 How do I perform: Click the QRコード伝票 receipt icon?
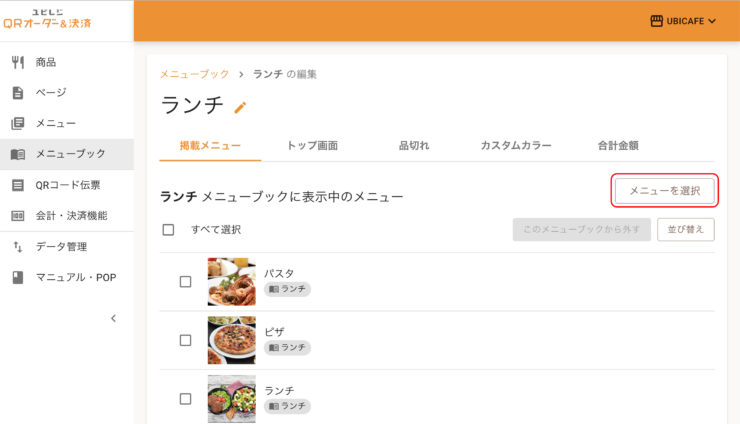pyautogui.click(x=18, y=185)
